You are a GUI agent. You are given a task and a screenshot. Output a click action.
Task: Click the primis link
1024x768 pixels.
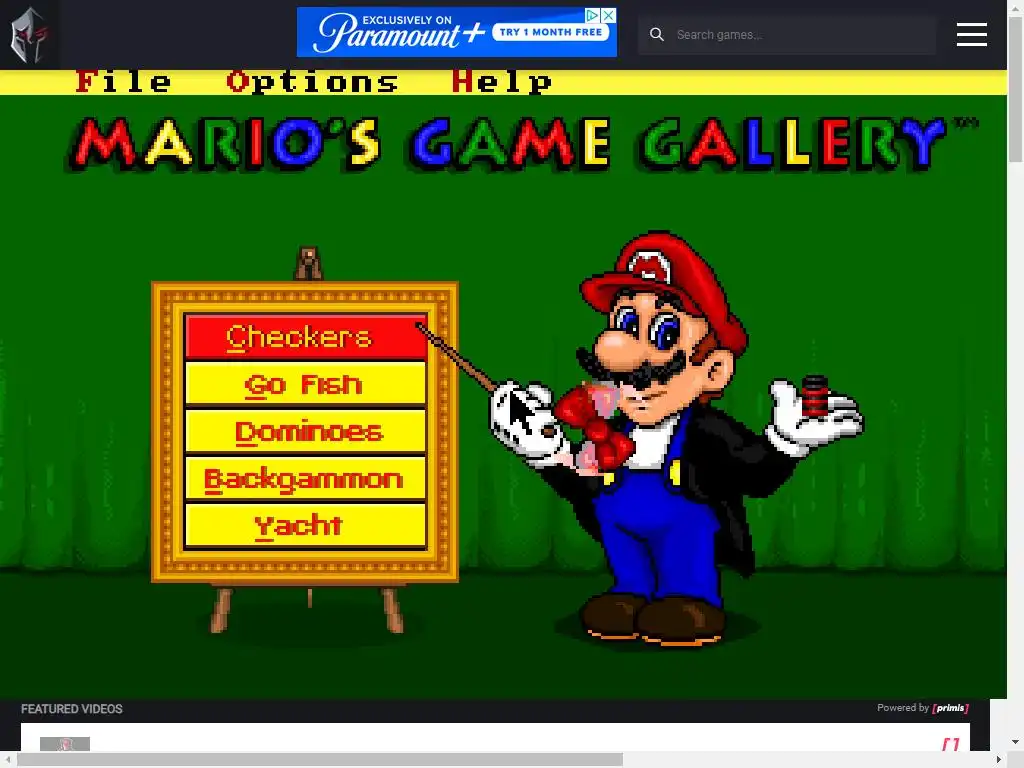tap(950, 708)
